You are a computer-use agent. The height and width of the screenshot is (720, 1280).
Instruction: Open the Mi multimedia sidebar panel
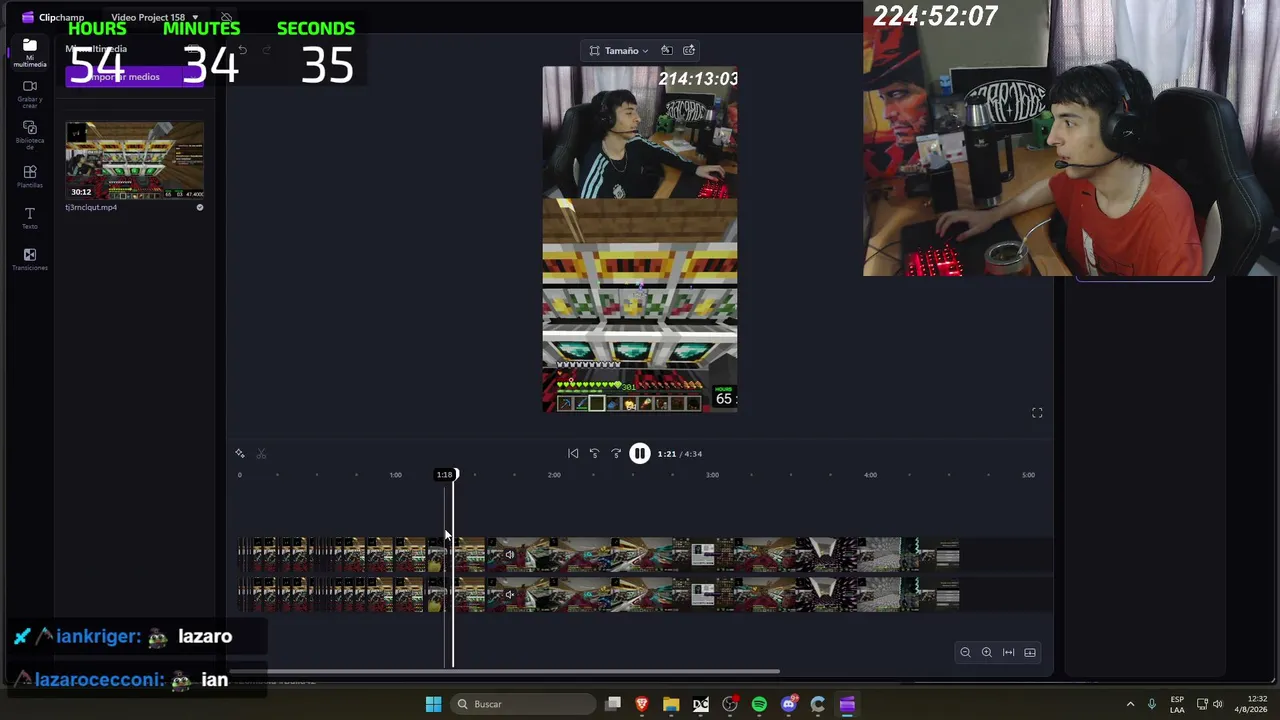30,53
